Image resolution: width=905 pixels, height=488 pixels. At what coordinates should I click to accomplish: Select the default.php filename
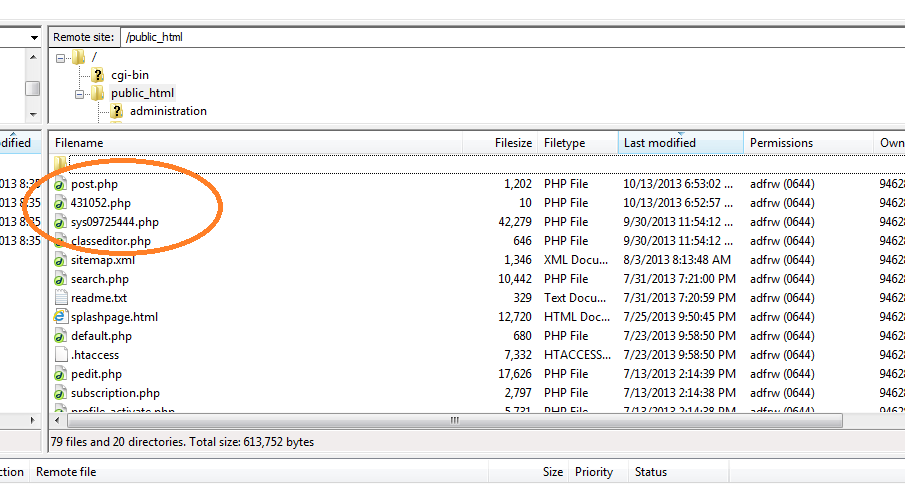(101, 336)
